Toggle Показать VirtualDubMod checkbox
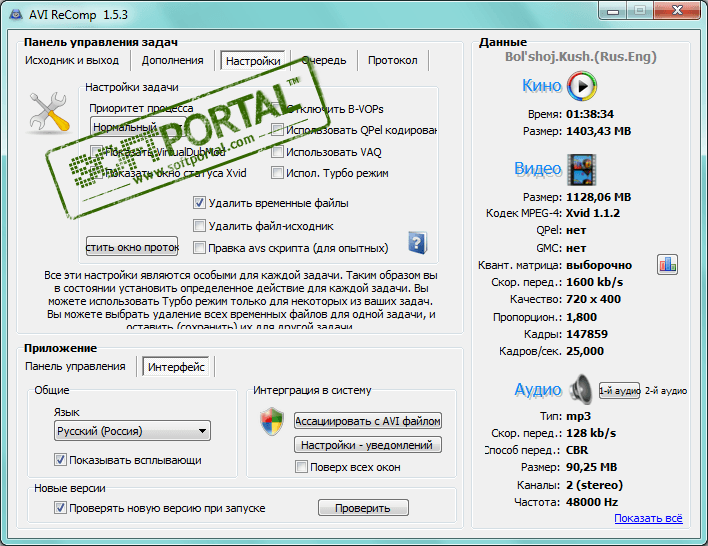The height and width of the screenshot is (546, 708). (97, 152)
